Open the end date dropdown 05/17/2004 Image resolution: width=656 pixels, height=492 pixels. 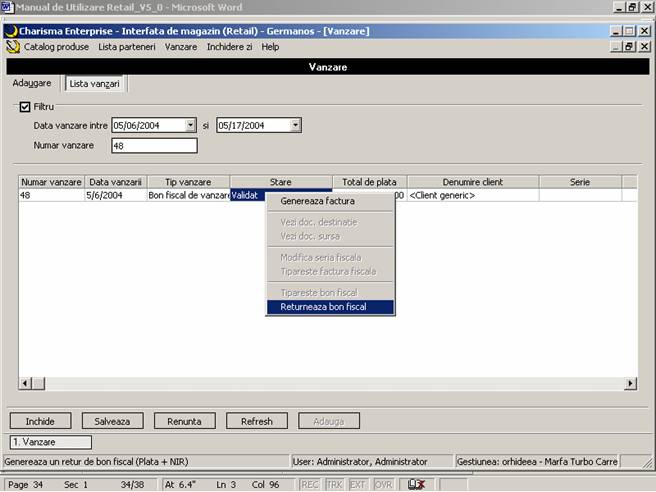[295, 125]
